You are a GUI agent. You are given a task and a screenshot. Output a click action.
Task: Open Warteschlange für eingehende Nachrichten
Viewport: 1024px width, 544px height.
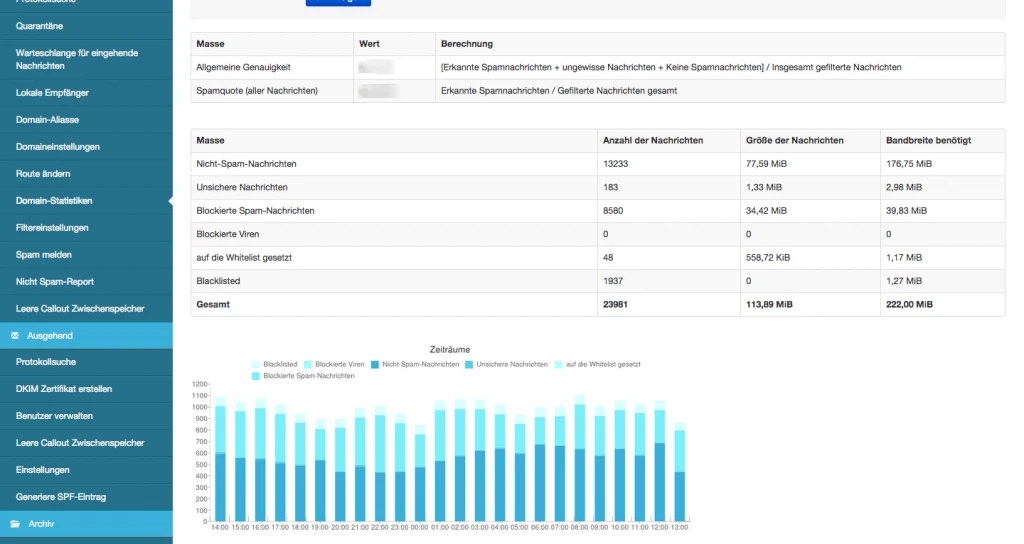[77, 59]
